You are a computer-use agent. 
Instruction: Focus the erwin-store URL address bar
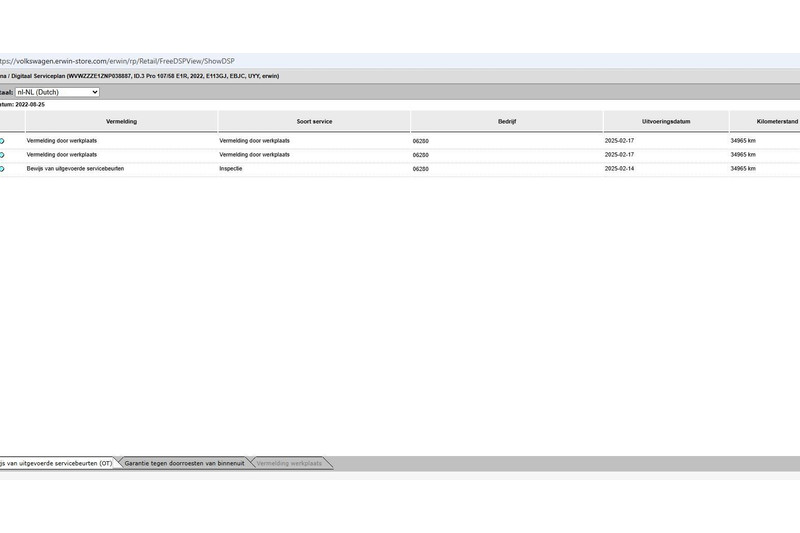tap(120, 61)
